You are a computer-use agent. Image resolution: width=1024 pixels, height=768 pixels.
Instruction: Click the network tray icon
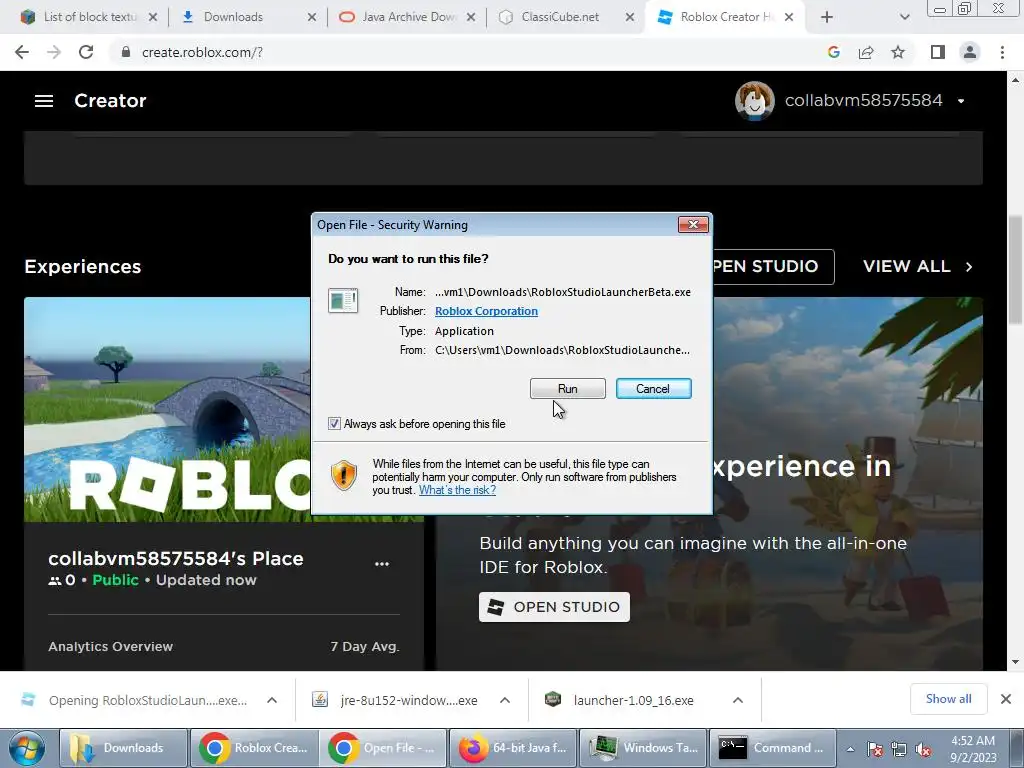tap(899, 750)
